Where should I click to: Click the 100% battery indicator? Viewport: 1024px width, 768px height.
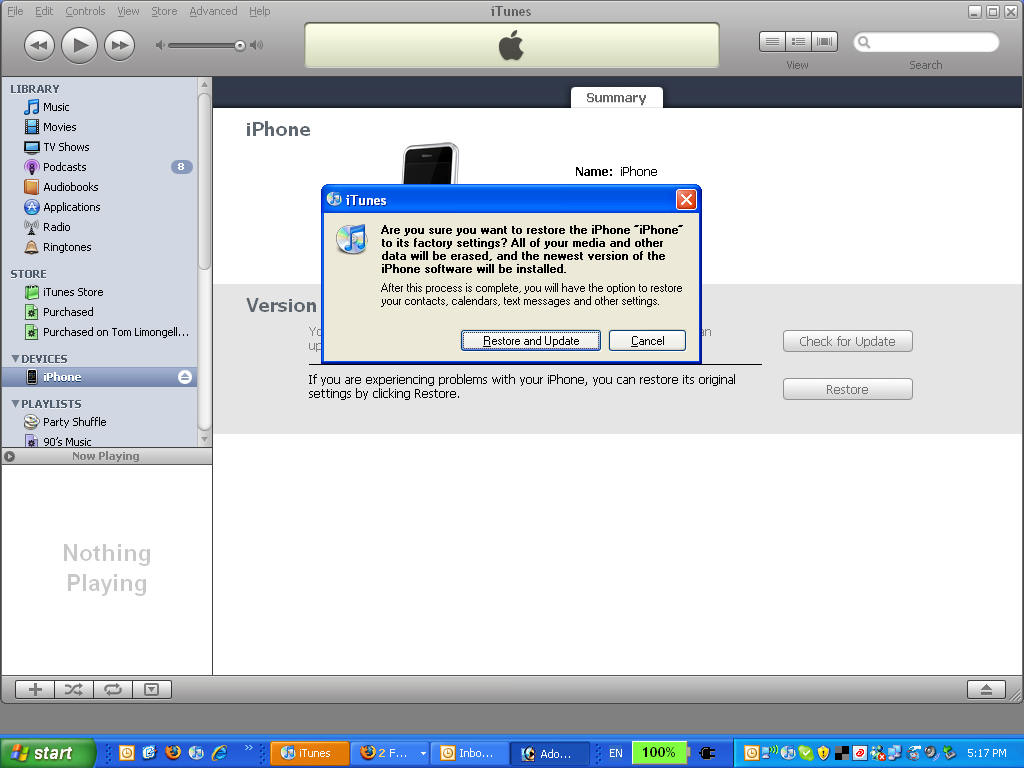[659, 752]
